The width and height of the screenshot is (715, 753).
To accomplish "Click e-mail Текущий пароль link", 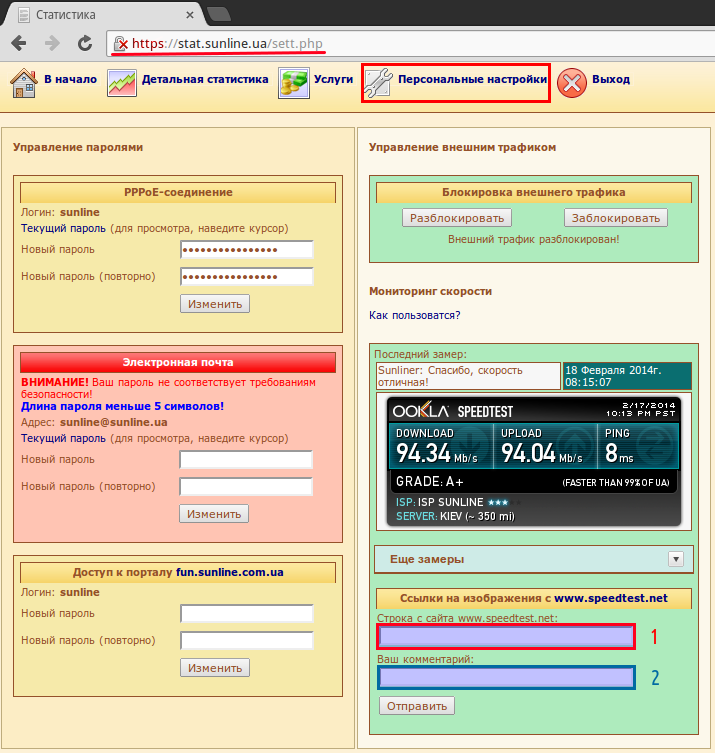I will (63, 438).
